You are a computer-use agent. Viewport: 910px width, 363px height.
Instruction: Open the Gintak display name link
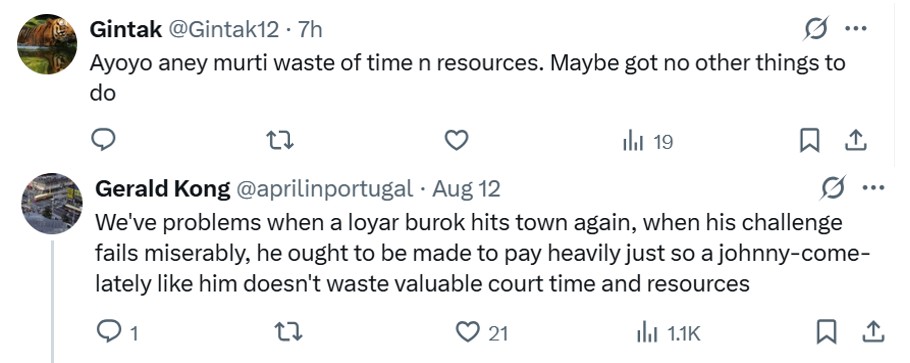[126, 29]
